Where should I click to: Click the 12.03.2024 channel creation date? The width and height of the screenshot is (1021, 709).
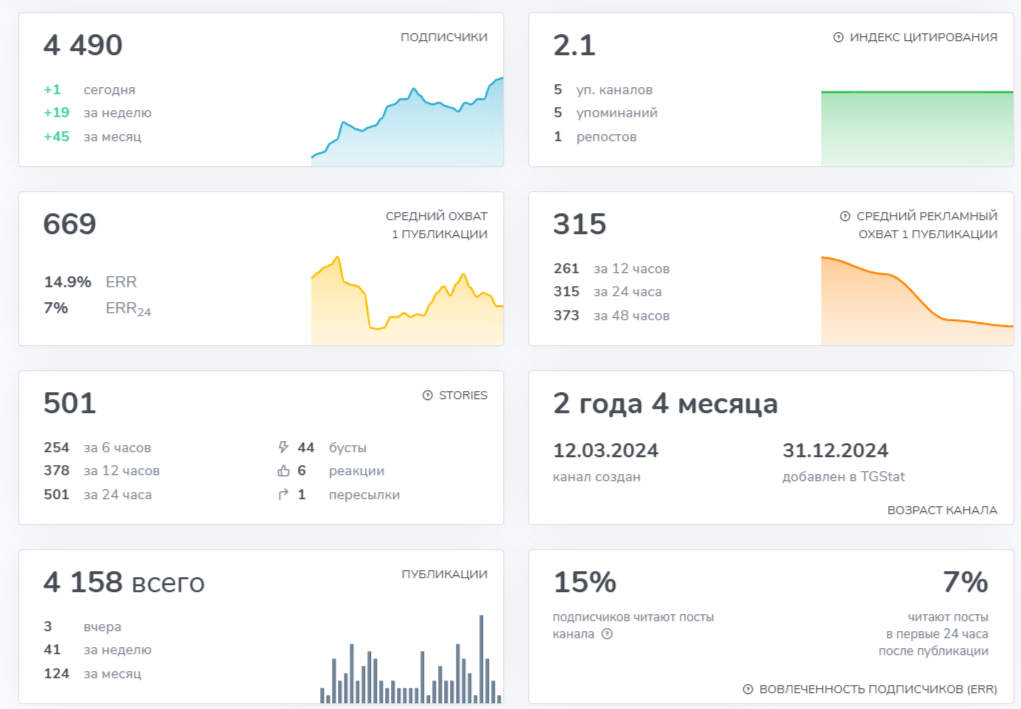[606, 451]
